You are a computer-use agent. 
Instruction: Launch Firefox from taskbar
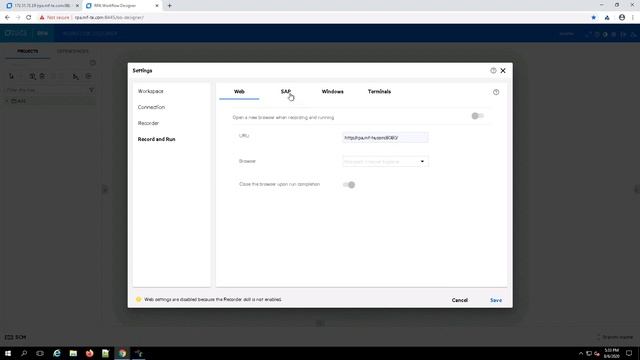click(x=89, y=353)
